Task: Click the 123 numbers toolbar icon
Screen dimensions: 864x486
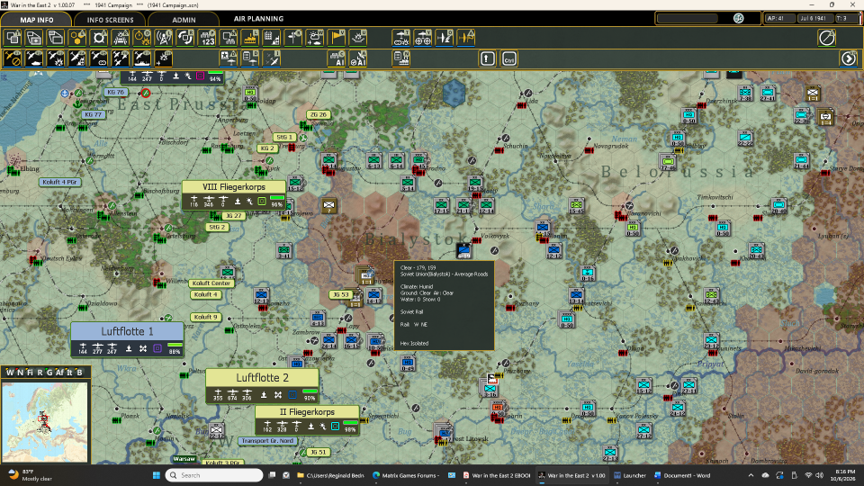Action: tap(207, 37)
